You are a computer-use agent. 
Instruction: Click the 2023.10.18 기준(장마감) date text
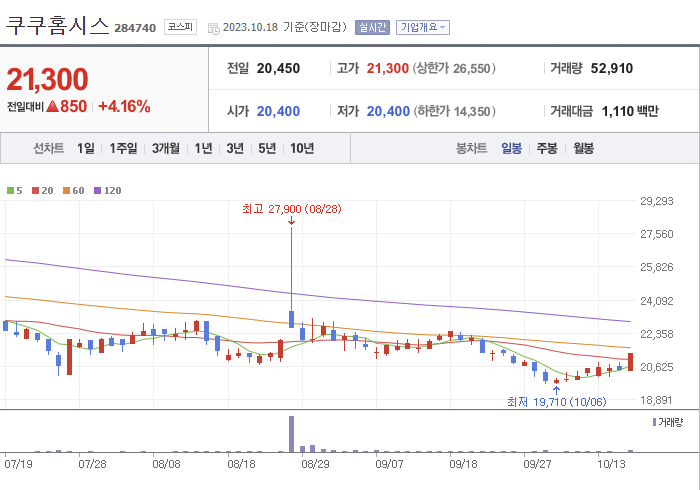click(x=285, y=27)
